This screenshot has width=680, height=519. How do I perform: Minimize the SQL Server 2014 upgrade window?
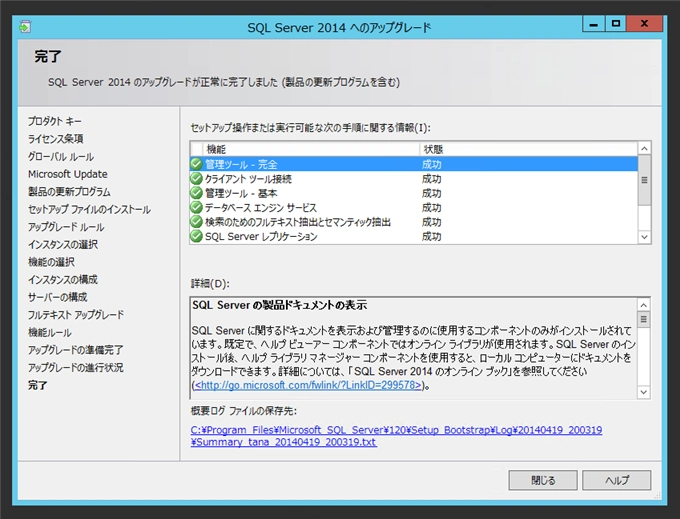594,24
